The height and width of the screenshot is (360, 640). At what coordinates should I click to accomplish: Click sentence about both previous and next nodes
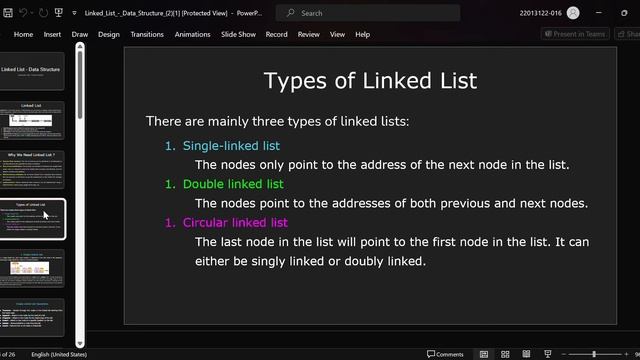coord(391,203)
